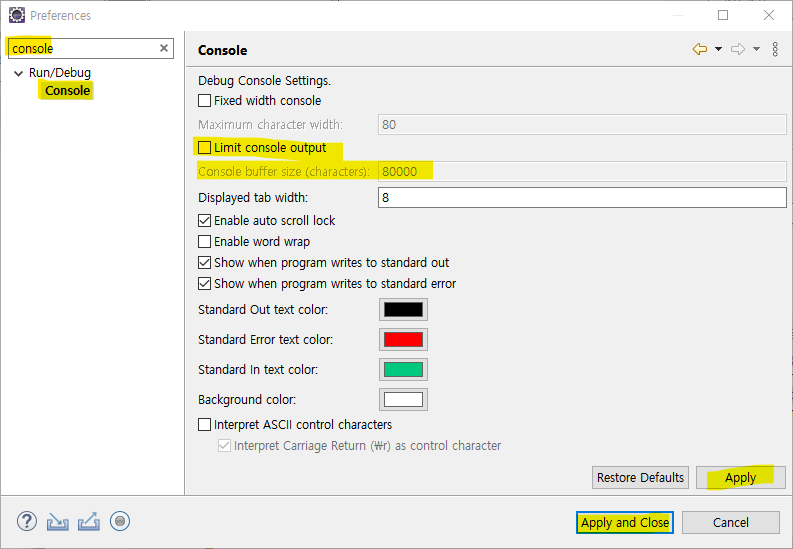Click the Export preferences icon
Image resolution: width=793 pixels, height=549 pixels.
click(89, 522)
